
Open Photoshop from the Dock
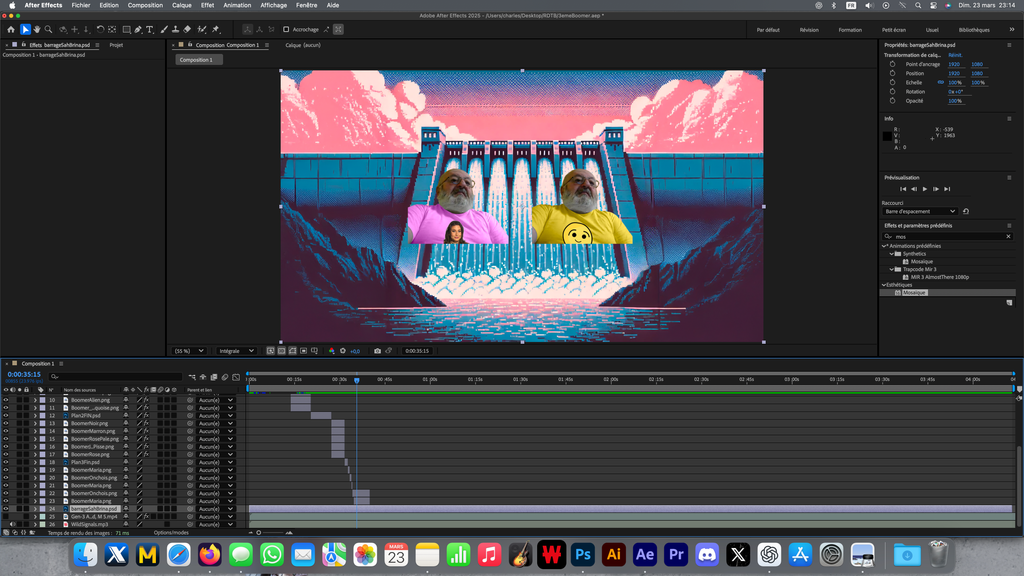click(x=582, y=554)
